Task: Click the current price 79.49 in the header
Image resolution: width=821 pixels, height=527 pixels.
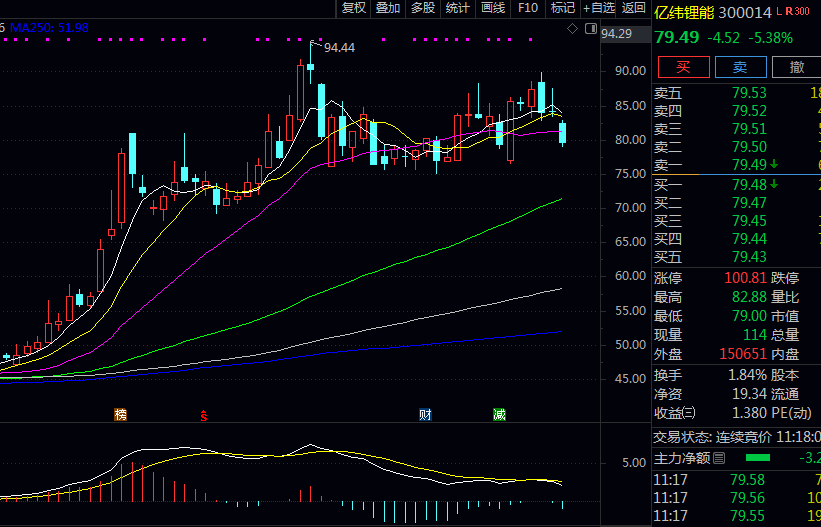Action: pyautogui.click(x=676, y=37)
